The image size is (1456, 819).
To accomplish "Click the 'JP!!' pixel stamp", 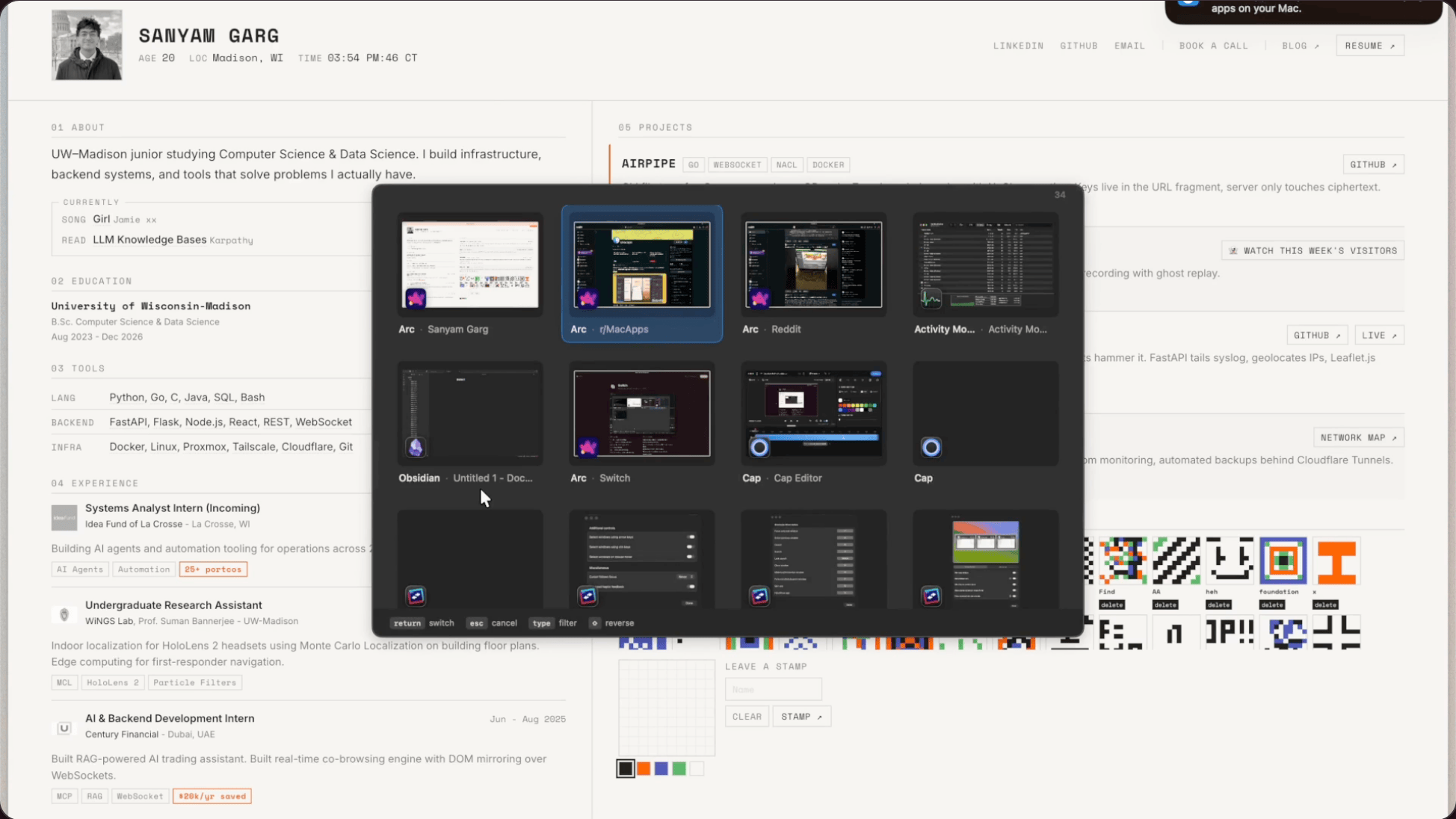I will (x=1230, y=632).
